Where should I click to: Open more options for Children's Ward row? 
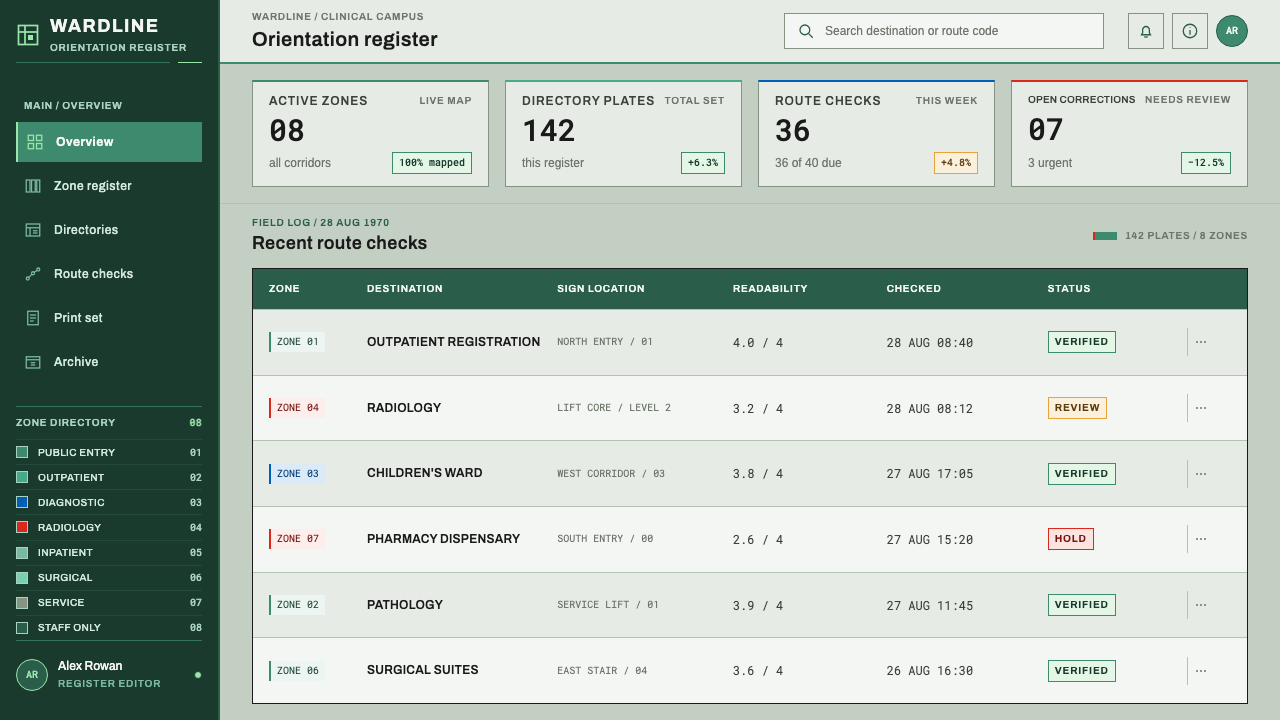[1201, 474]
